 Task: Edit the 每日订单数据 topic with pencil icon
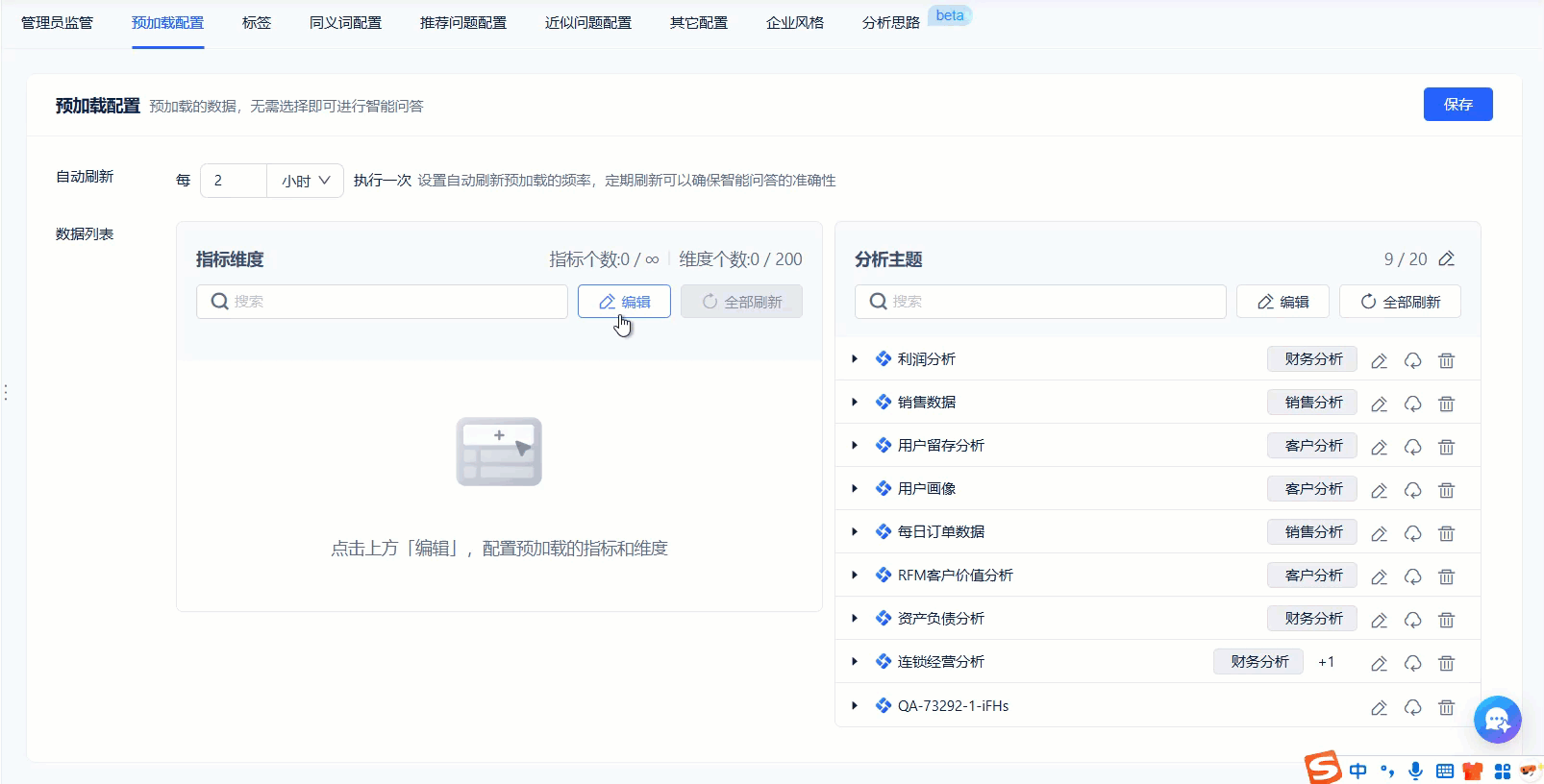[x=1379, y=533]
